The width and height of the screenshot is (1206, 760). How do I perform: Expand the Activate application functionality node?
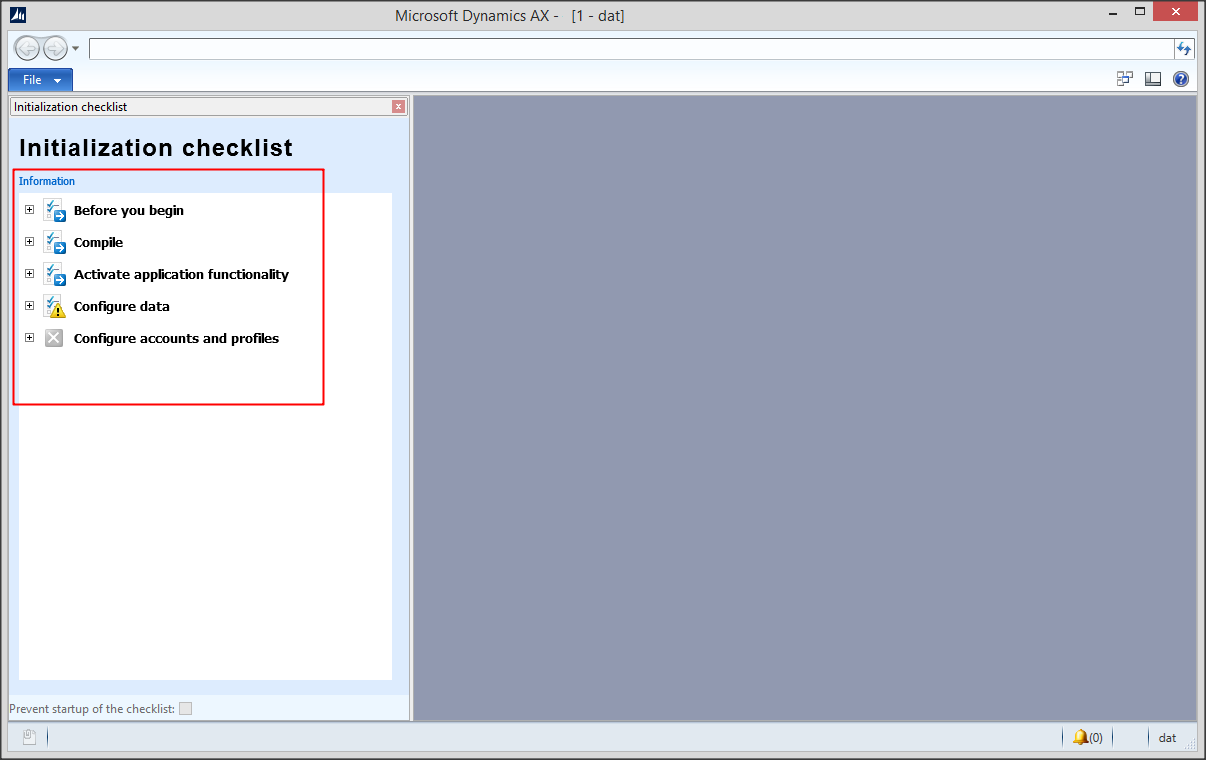click(29, 274)
